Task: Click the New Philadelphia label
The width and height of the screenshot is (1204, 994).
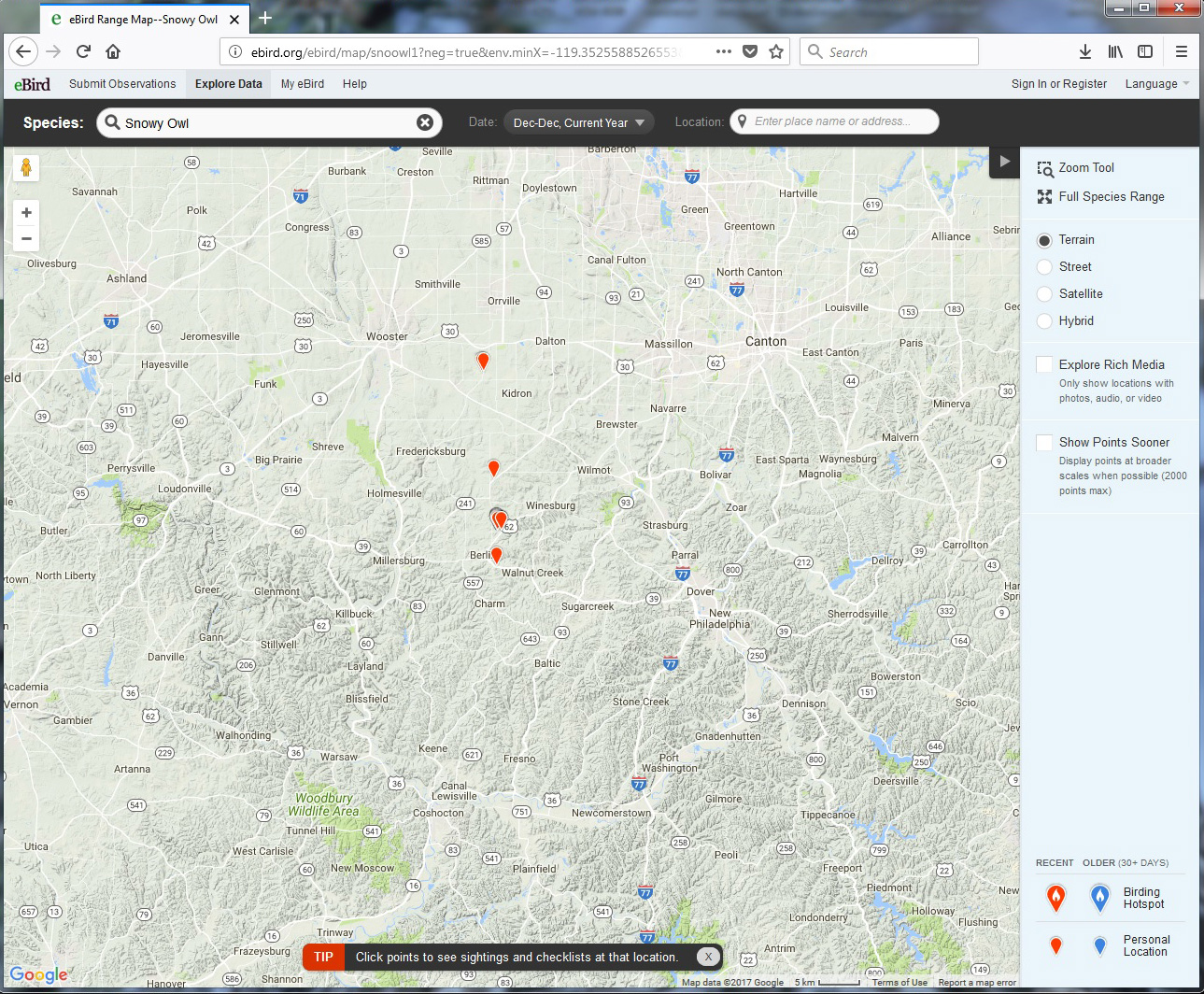Action: coord(719,618)
